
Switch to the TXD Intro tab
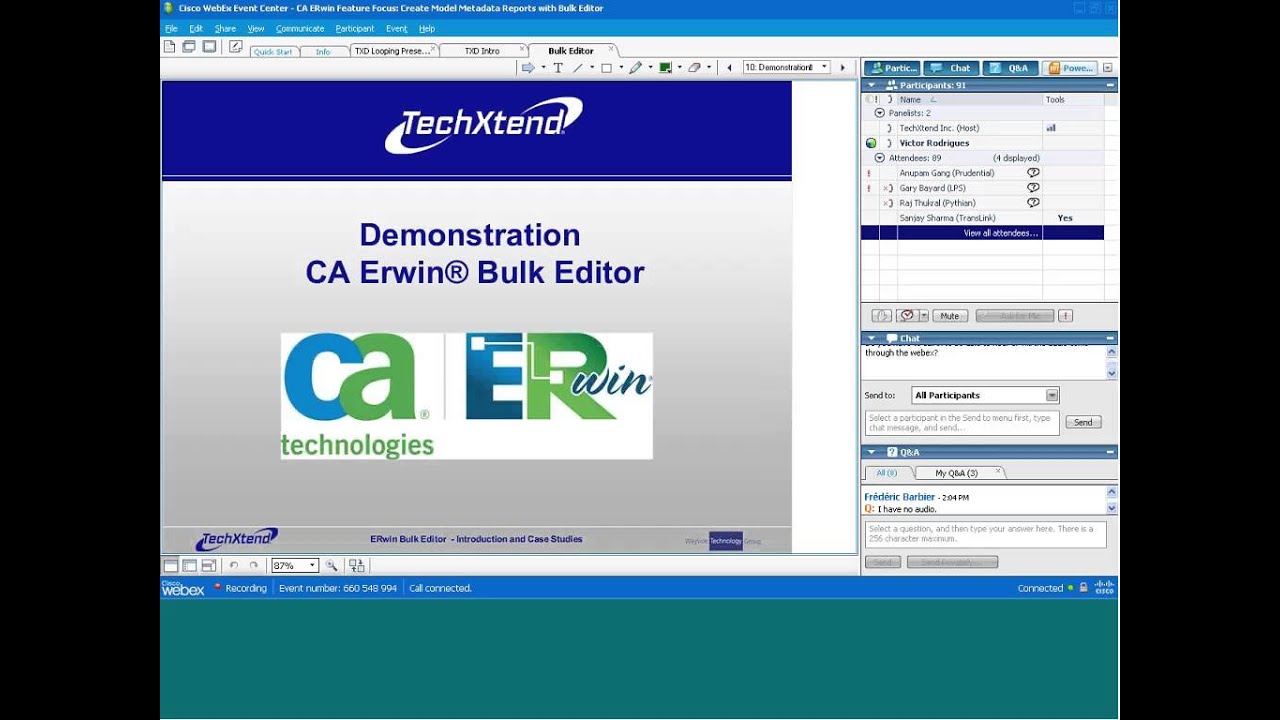click(x=482, y=51)
